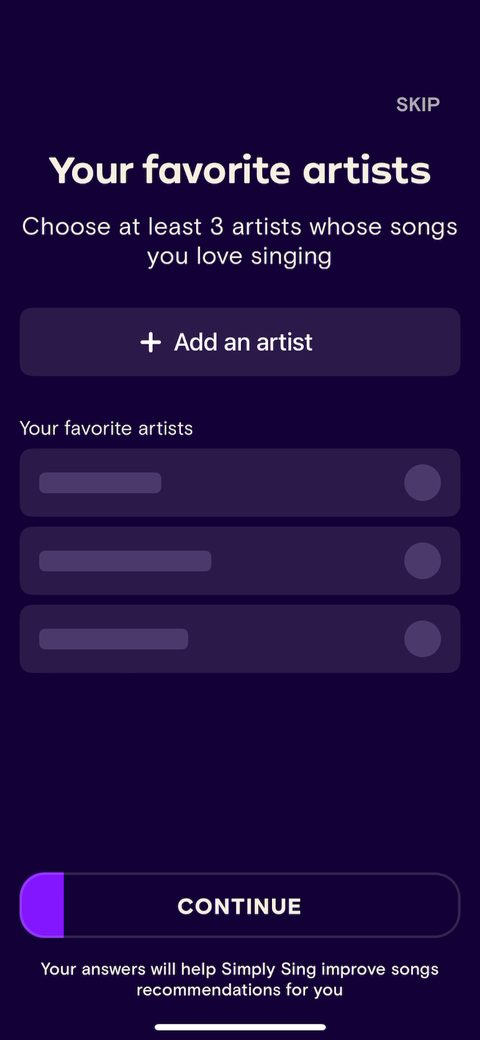
Task: Click the second row's placeholder name bar
Action: [x=125, y=560]
